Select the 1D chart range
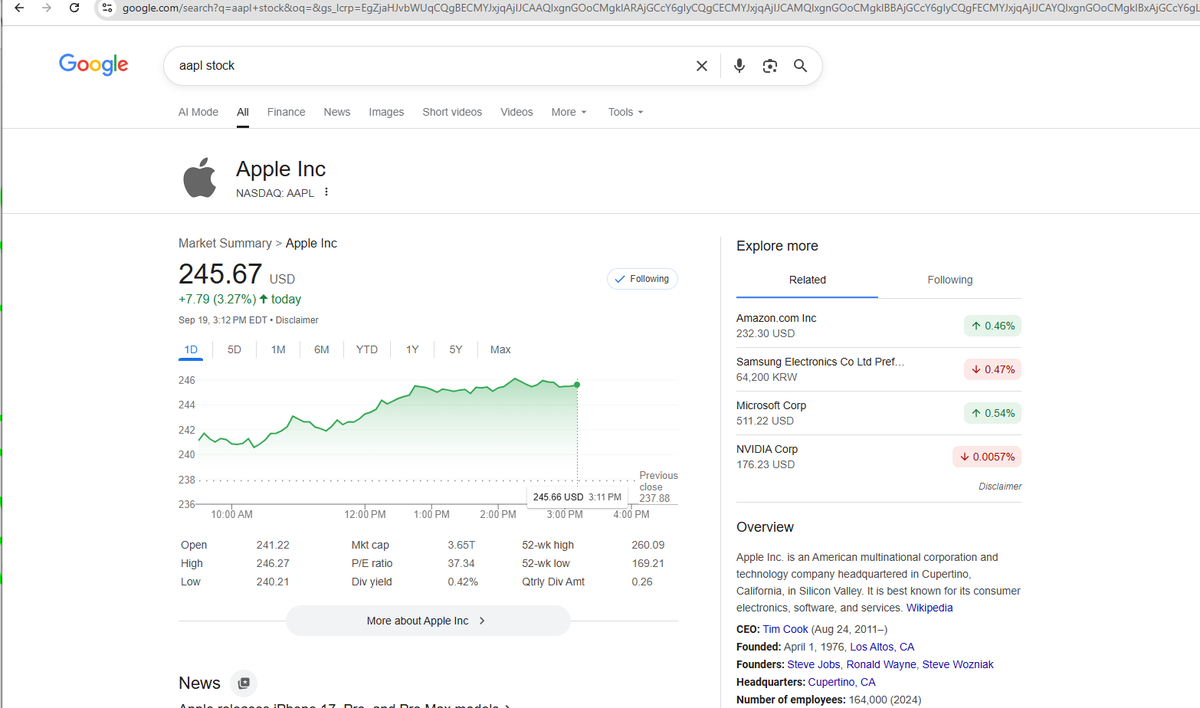Viewport: 1200px width, 708px height. [191, 350]
